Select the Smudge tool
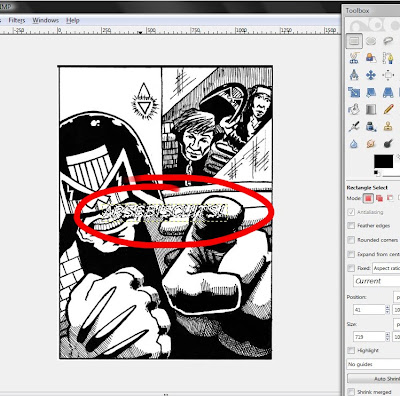 point(371,144)
